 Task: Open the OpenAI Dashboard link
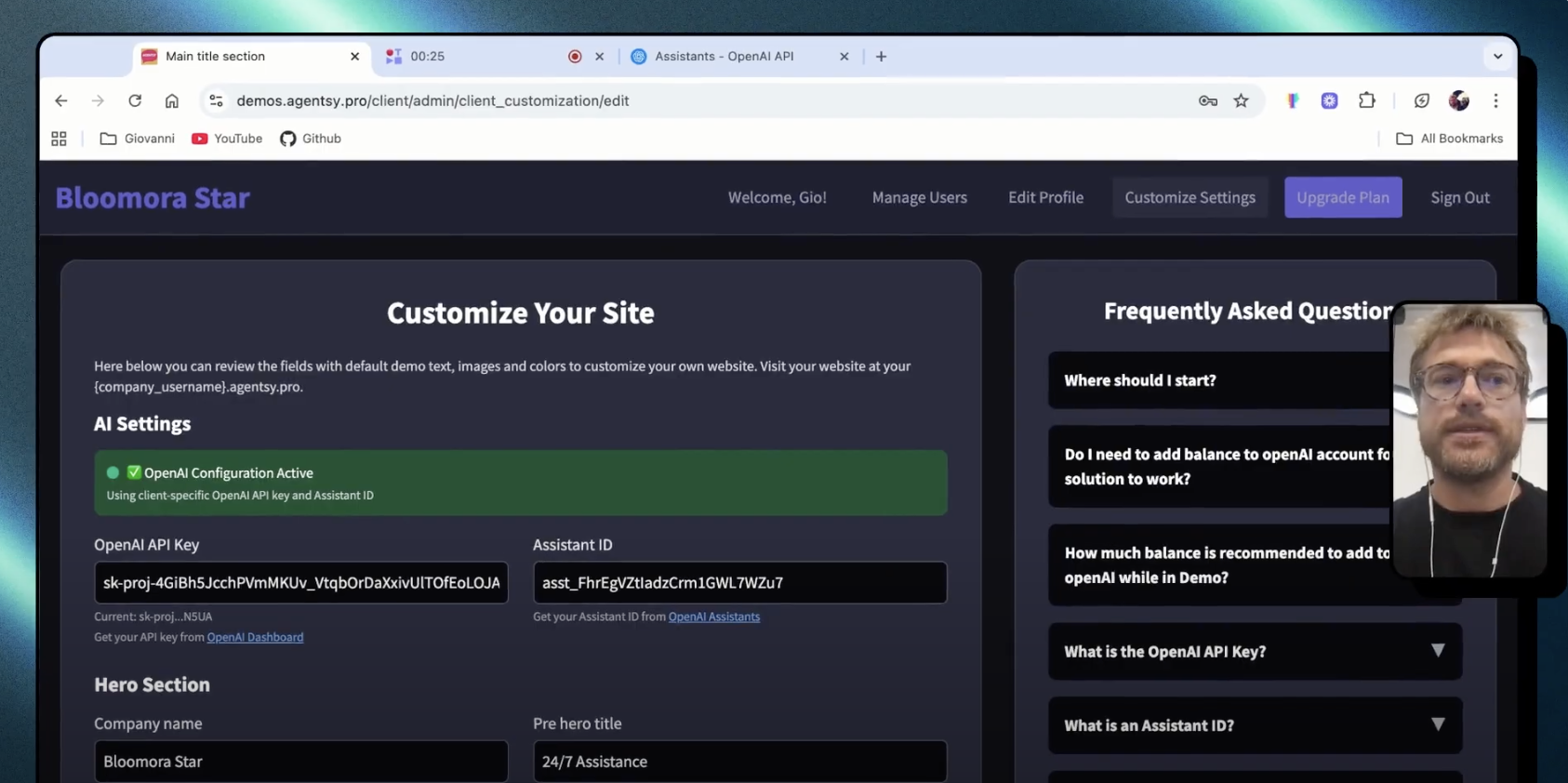pyautogui.click(x=255, y=637)
